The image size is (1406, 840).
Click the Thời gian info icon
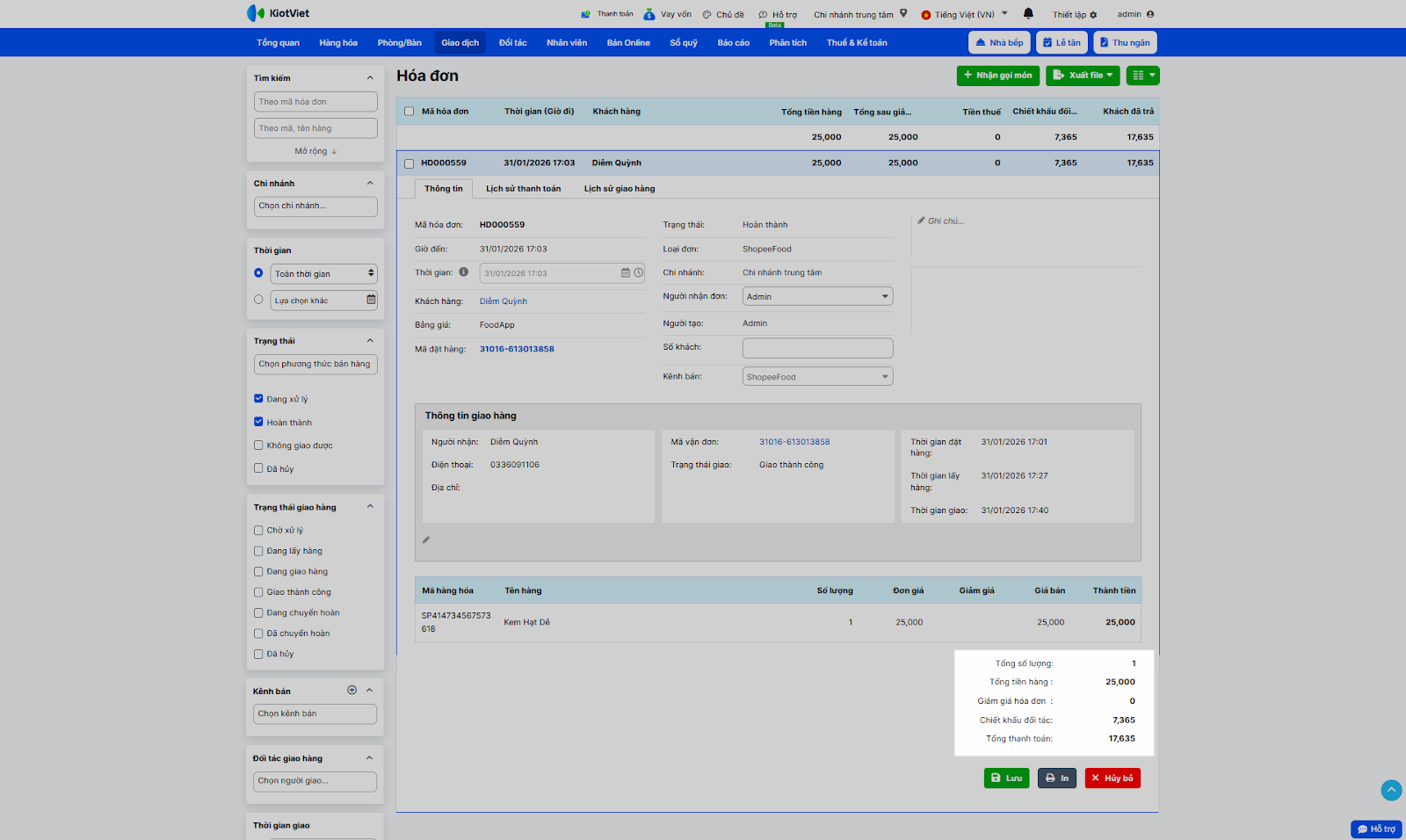pyautogui.click(x=463, y=272)
